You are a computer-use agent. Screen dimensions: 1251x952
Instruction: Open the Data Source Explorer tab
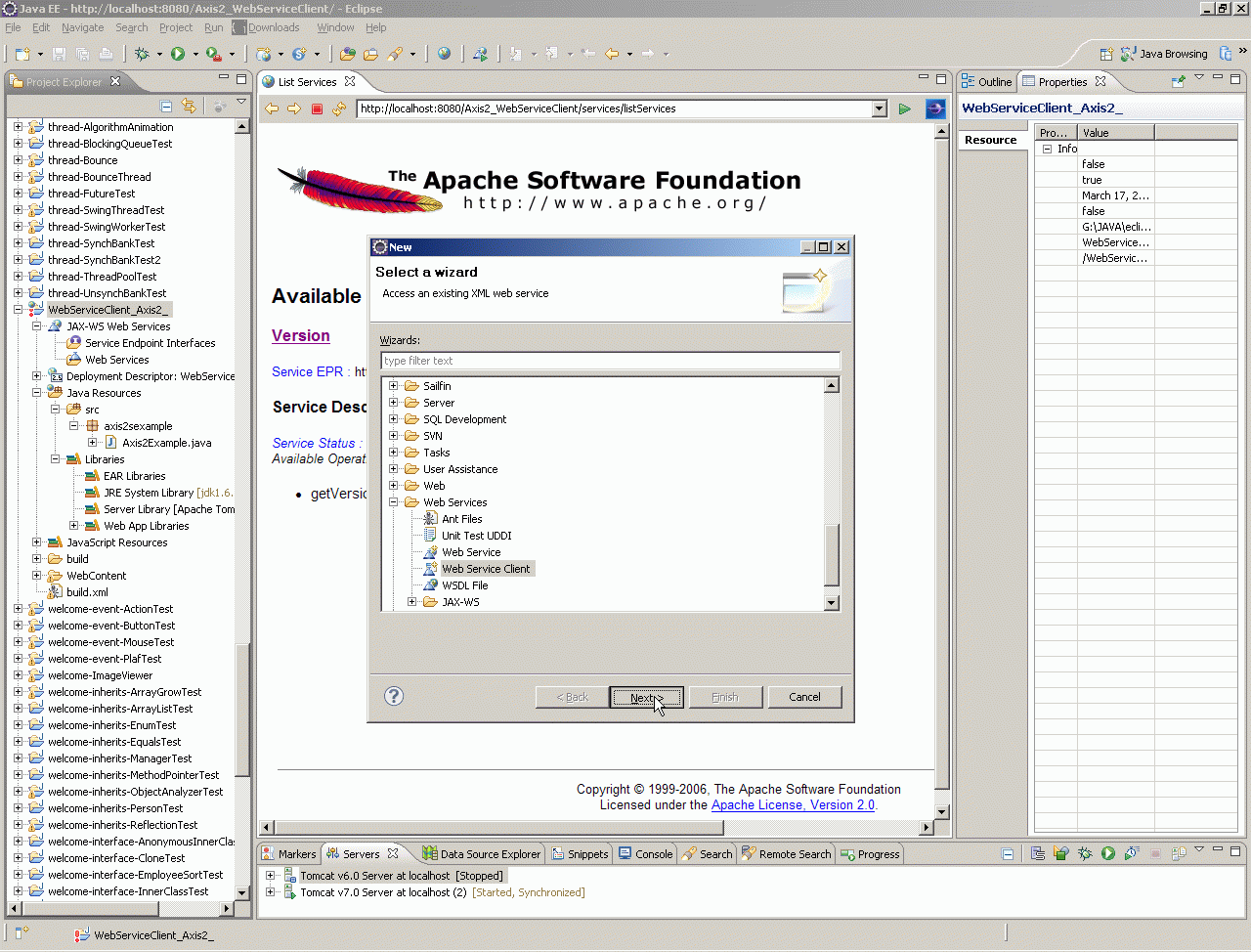481,854
